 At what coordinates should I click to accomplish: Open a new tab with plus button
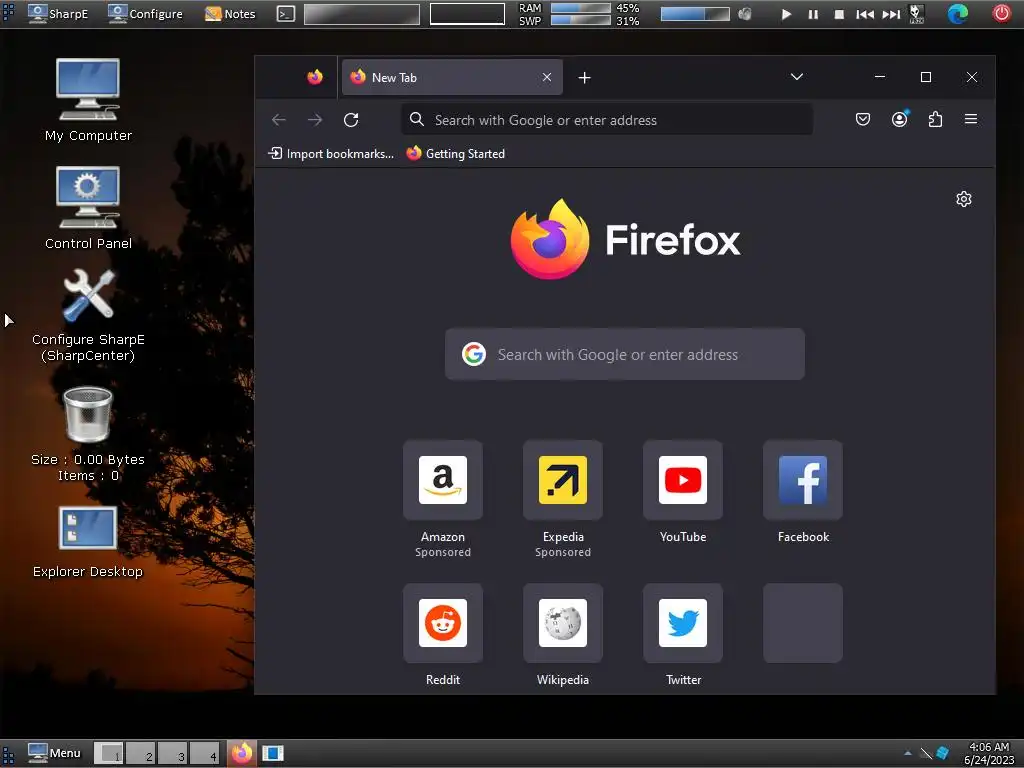[x=584, y=78]
